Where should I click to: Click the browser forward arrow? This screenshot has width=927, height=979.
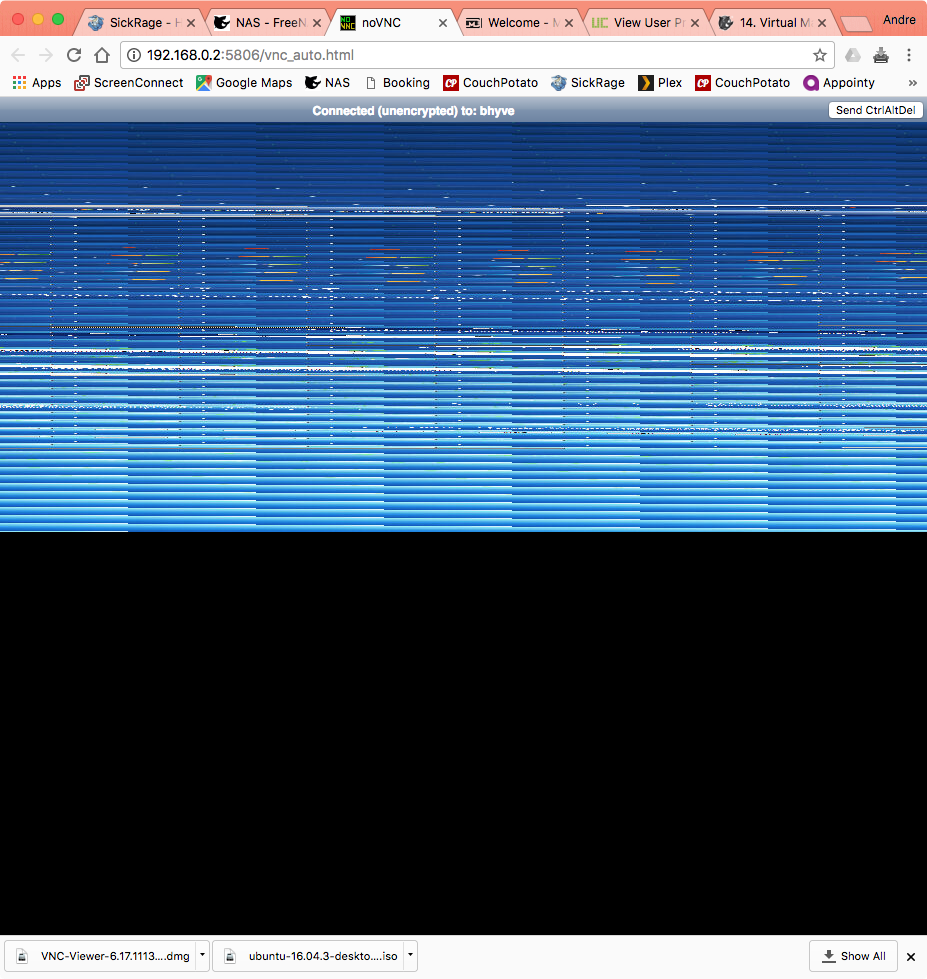tap(46, 55)
